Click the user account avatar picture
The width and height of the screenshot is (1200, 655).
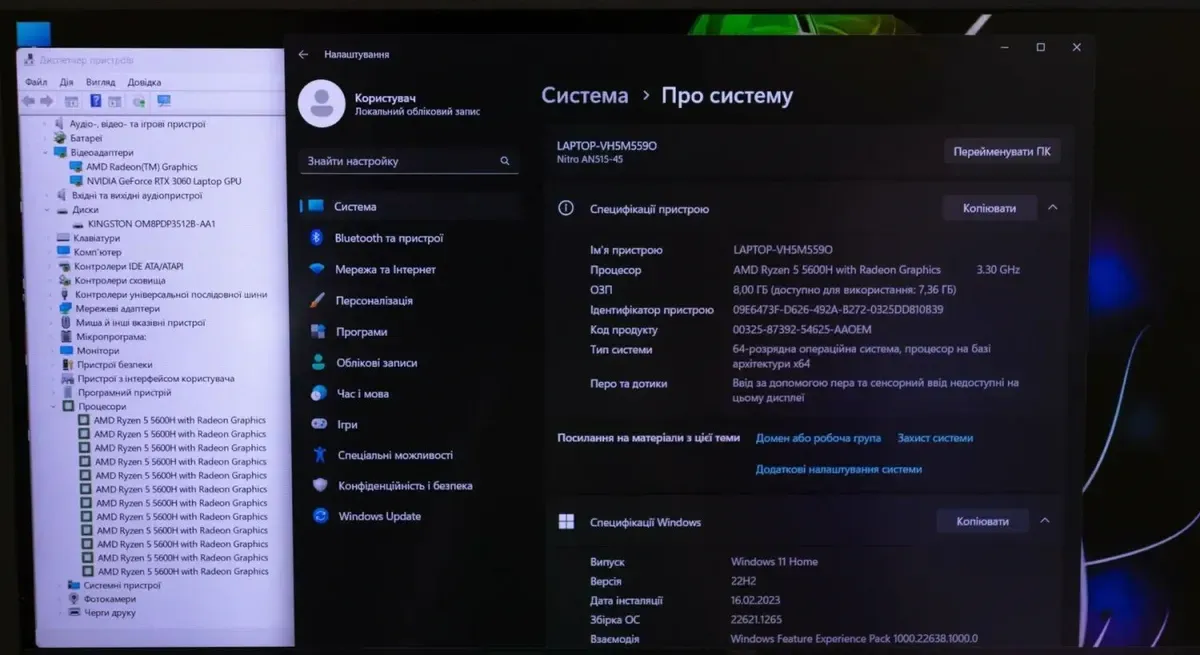coord(321,104)
